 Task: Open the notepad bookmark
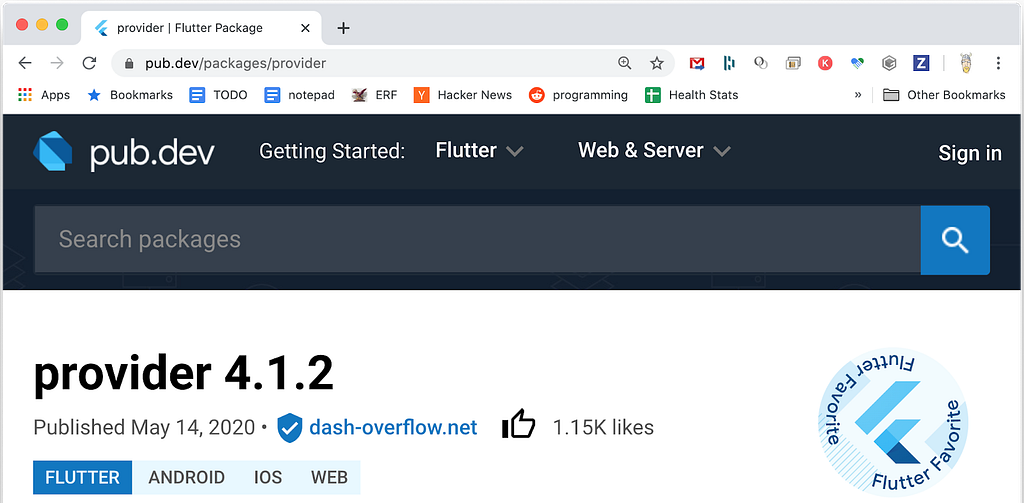pos(300,95)
